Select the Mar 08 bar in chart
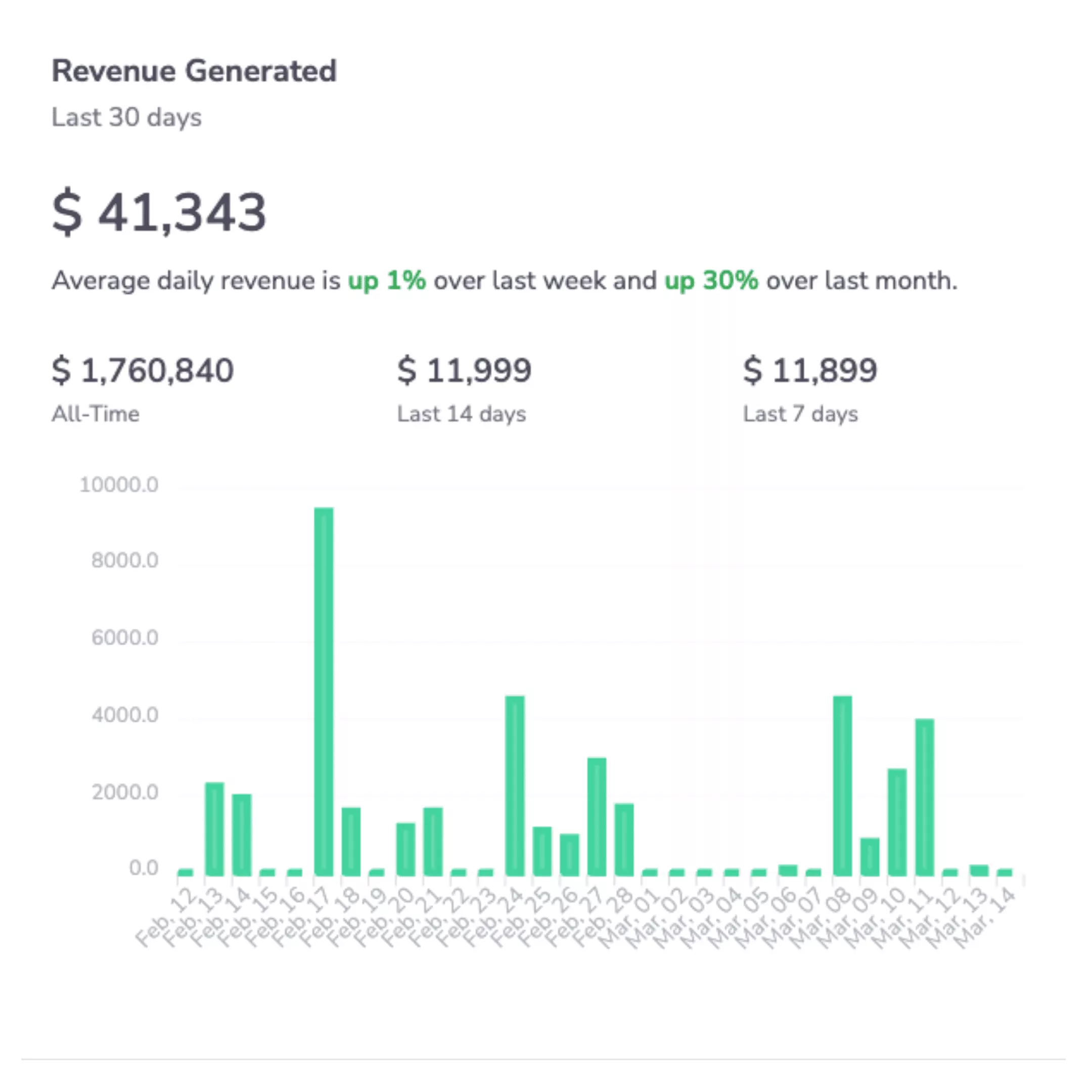The image size is (1092, 1092). tap(842, 786)
